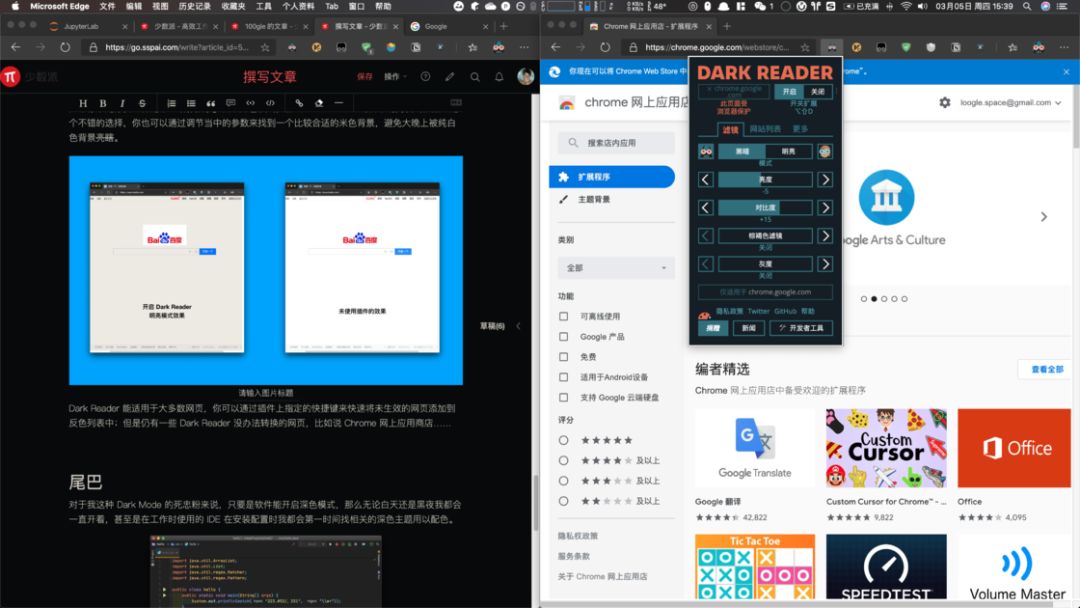The width and height of the screenshot is (1080, 608).
Task: Reload the Chrome Web Store page
Action: (x=605, y=48)
